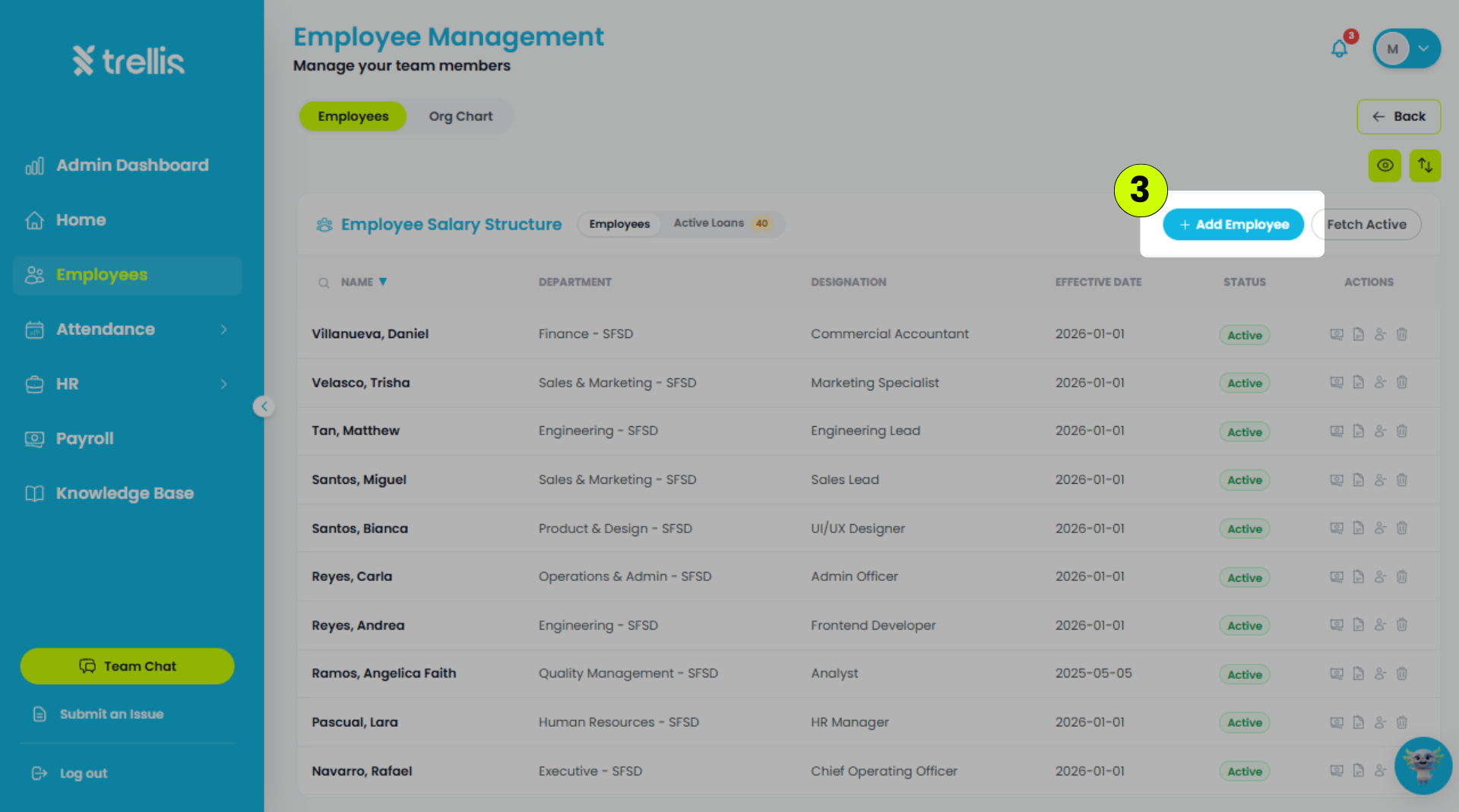Click the search icon beside NAME header
1459x812 pixels.
tap(324, 283)
